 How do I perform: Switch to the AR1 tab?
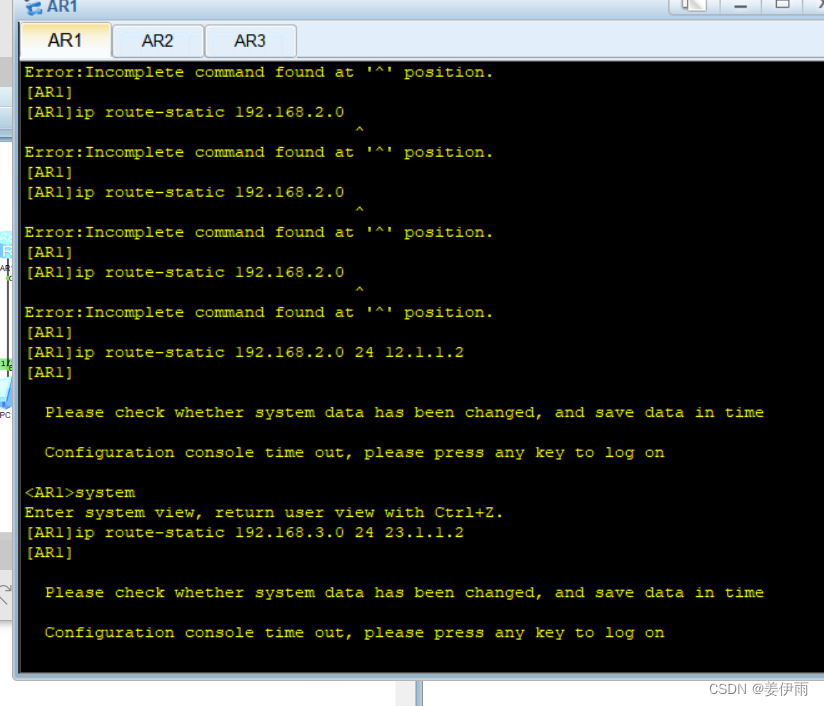coord(65,40)
